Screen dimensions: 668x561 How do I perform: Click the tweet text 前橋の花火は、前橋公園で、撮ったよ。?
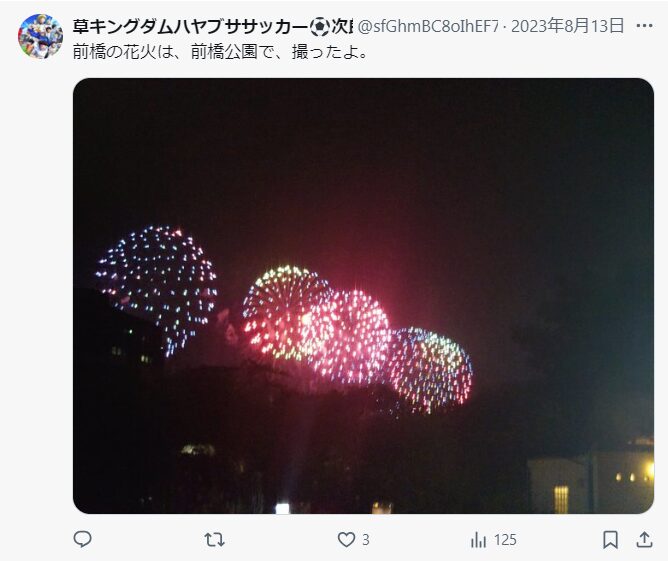click(x=220, y=52)
